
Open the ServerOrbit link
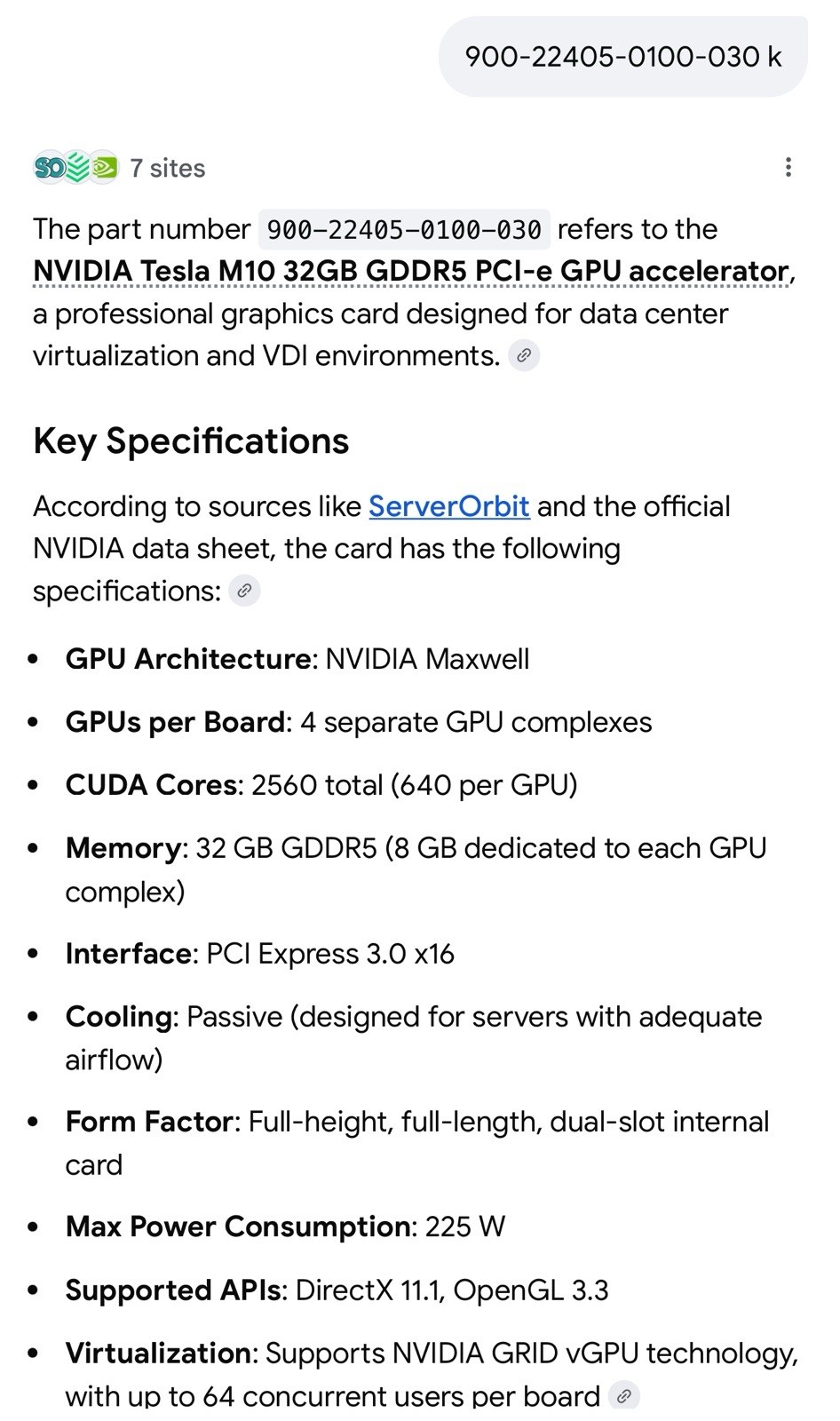coord(448,506)
